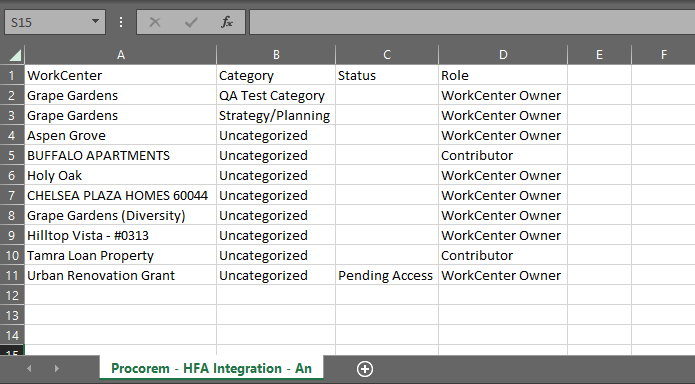Screen dimensions: 695x384
Task: Click the QA Test Category cell
Action: (x=276, y=95)
